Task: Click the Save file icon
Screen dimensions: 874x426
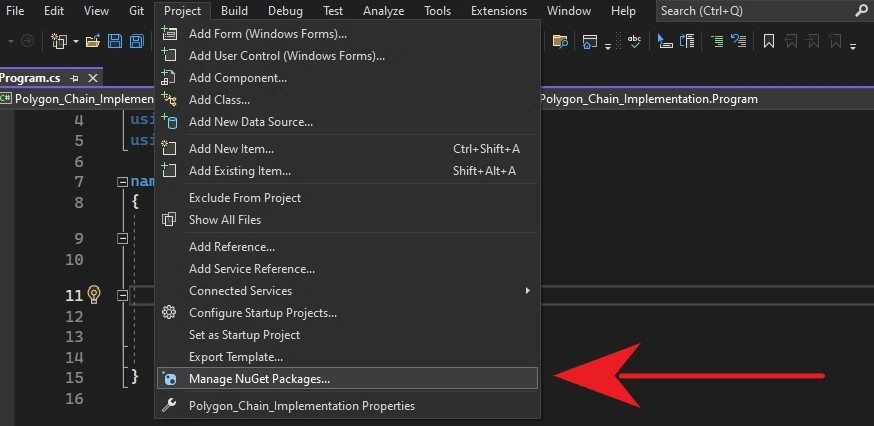Action: click(115, 41)
